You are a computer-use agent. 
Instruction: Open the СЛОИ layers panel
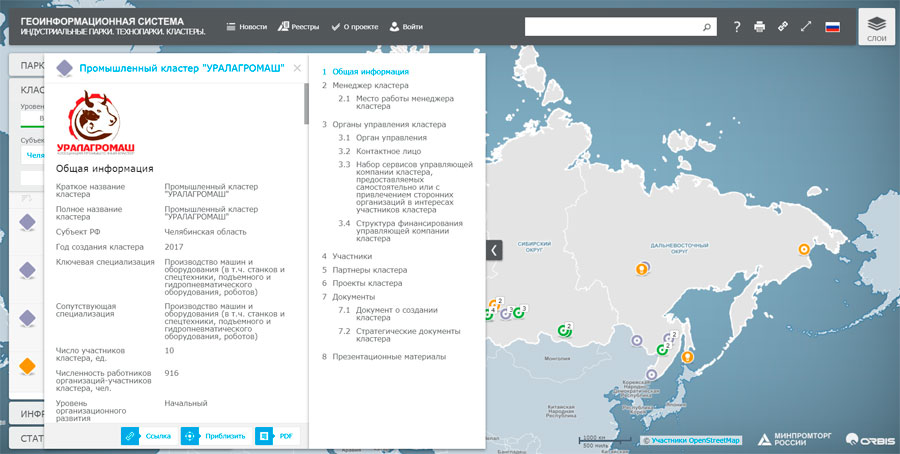[876, 27]
